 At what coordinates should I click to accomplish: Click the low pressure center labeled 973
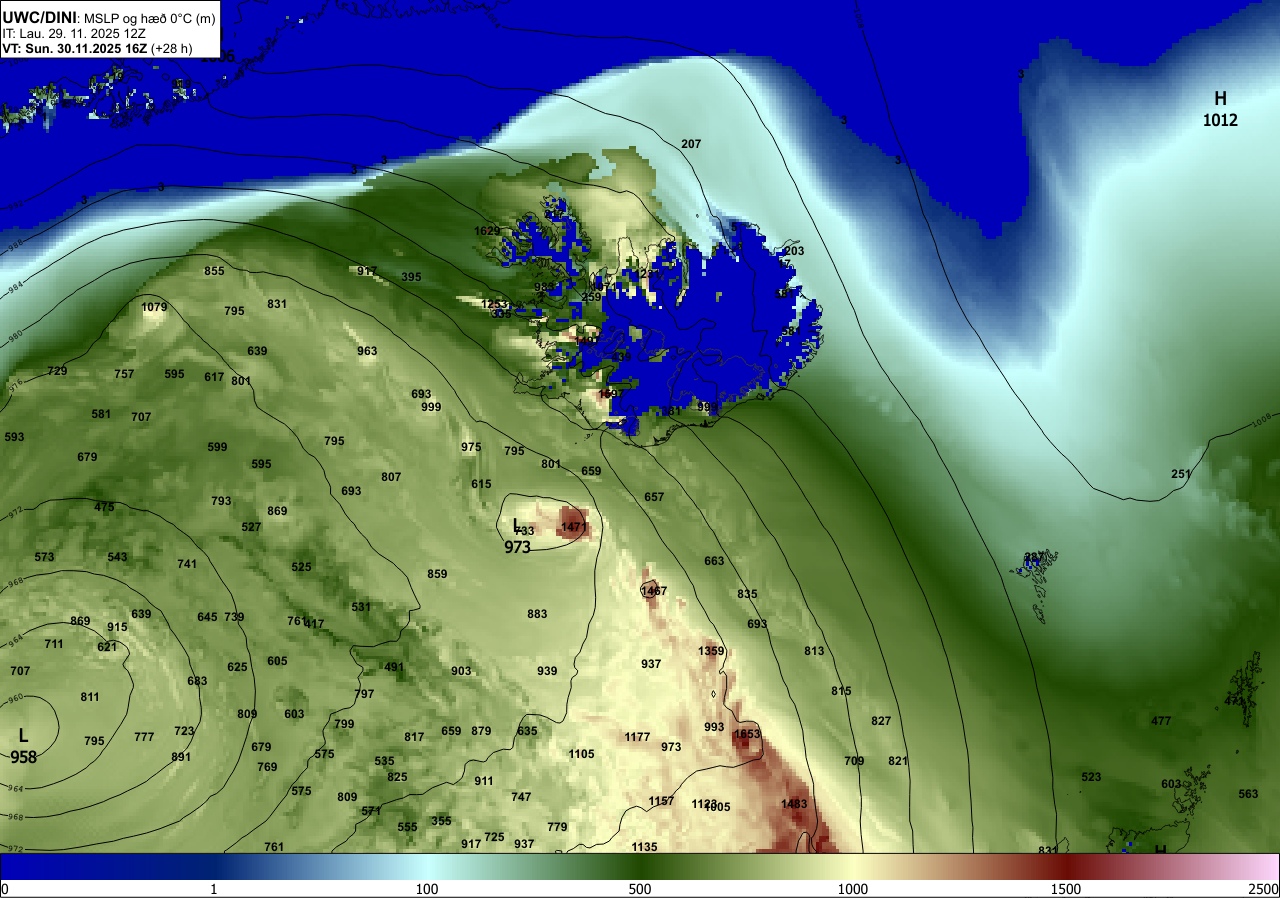[517, 536]
